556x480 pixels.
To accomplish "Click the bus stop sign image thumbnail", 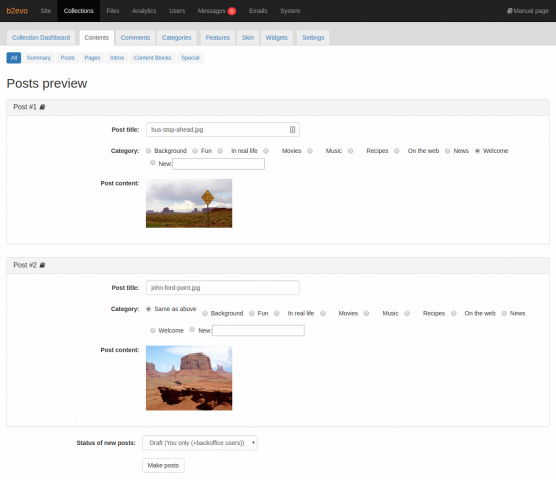I will (189, 203).
